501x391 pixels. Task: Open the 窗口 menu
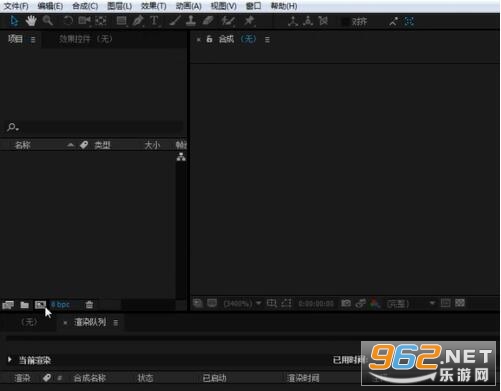click(x=253, y=6)
